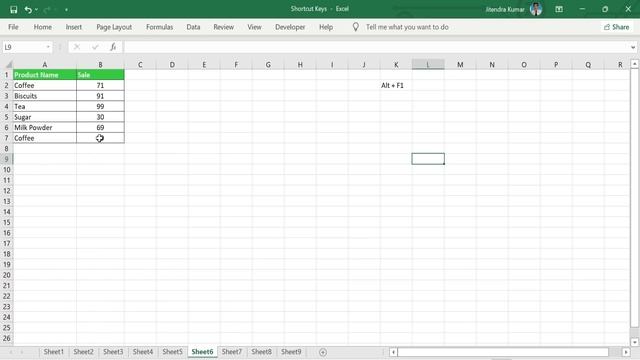
Task: Select cell with Milk Powder
Action: (44, 127)
